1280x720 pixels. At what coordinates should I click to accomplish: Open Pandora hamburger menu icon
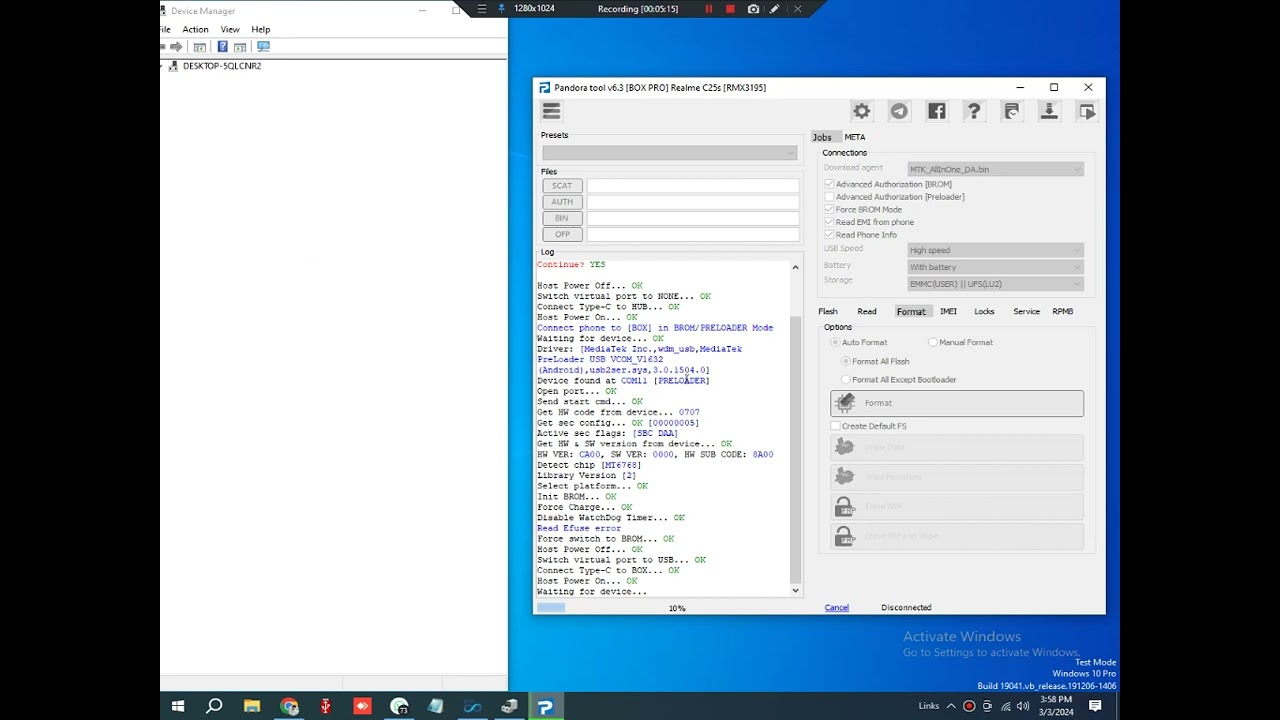click(x=551, y=111)
